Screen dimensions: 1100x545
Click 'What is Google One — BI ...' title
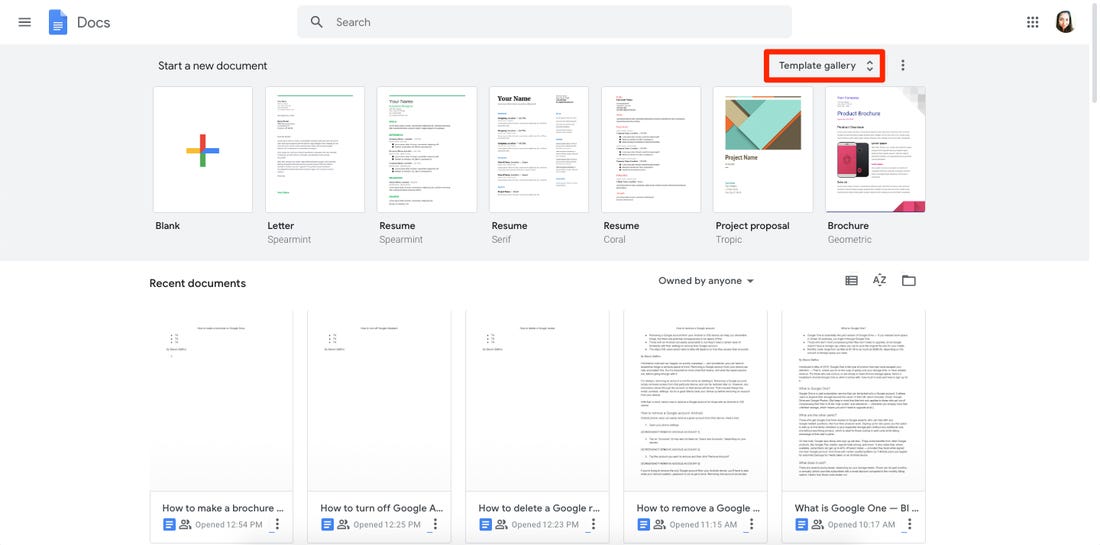pos(856,508)
